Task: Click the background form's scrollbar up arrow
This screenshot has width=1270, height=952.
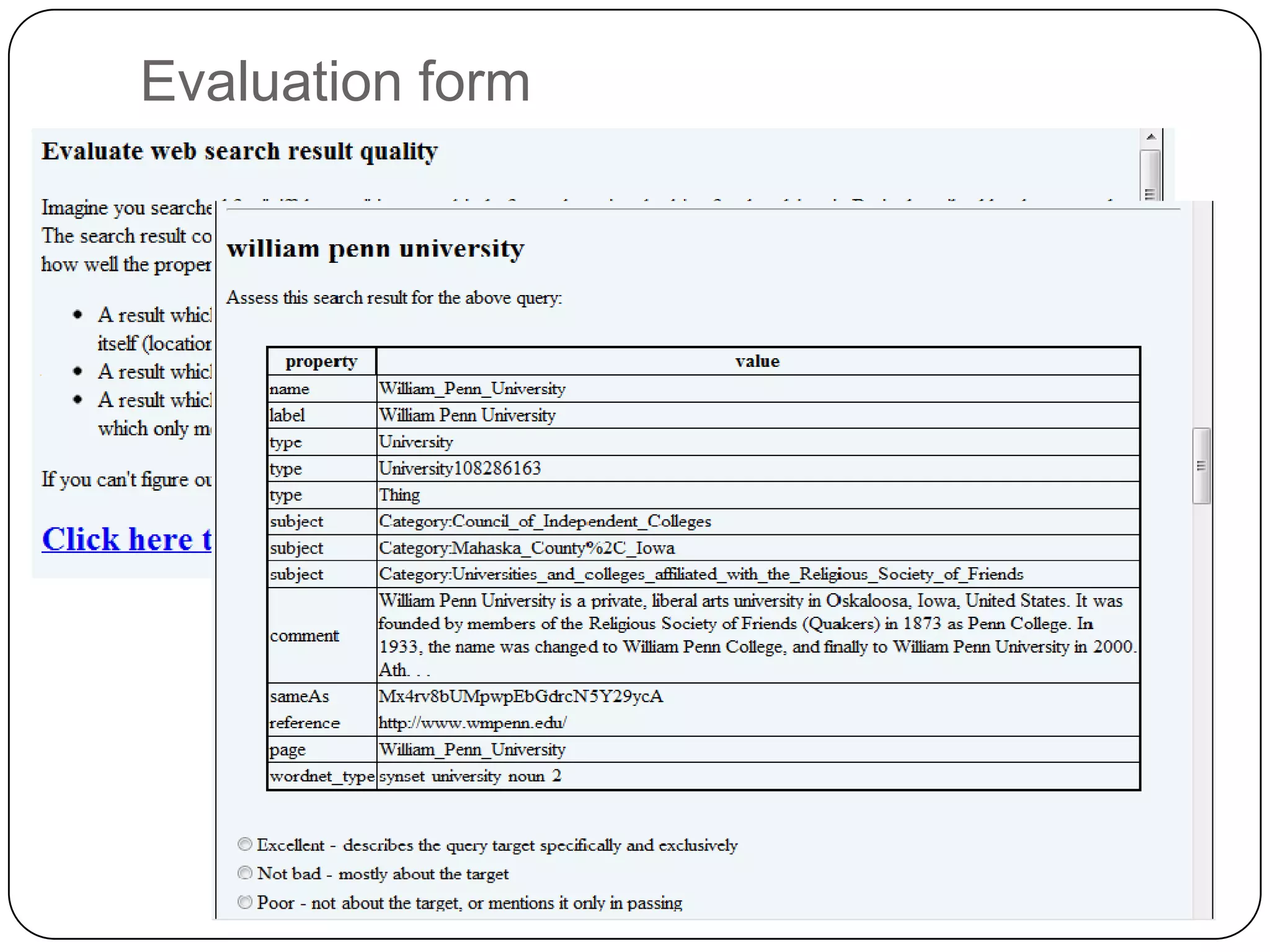Action: (x=1150, y=137)
